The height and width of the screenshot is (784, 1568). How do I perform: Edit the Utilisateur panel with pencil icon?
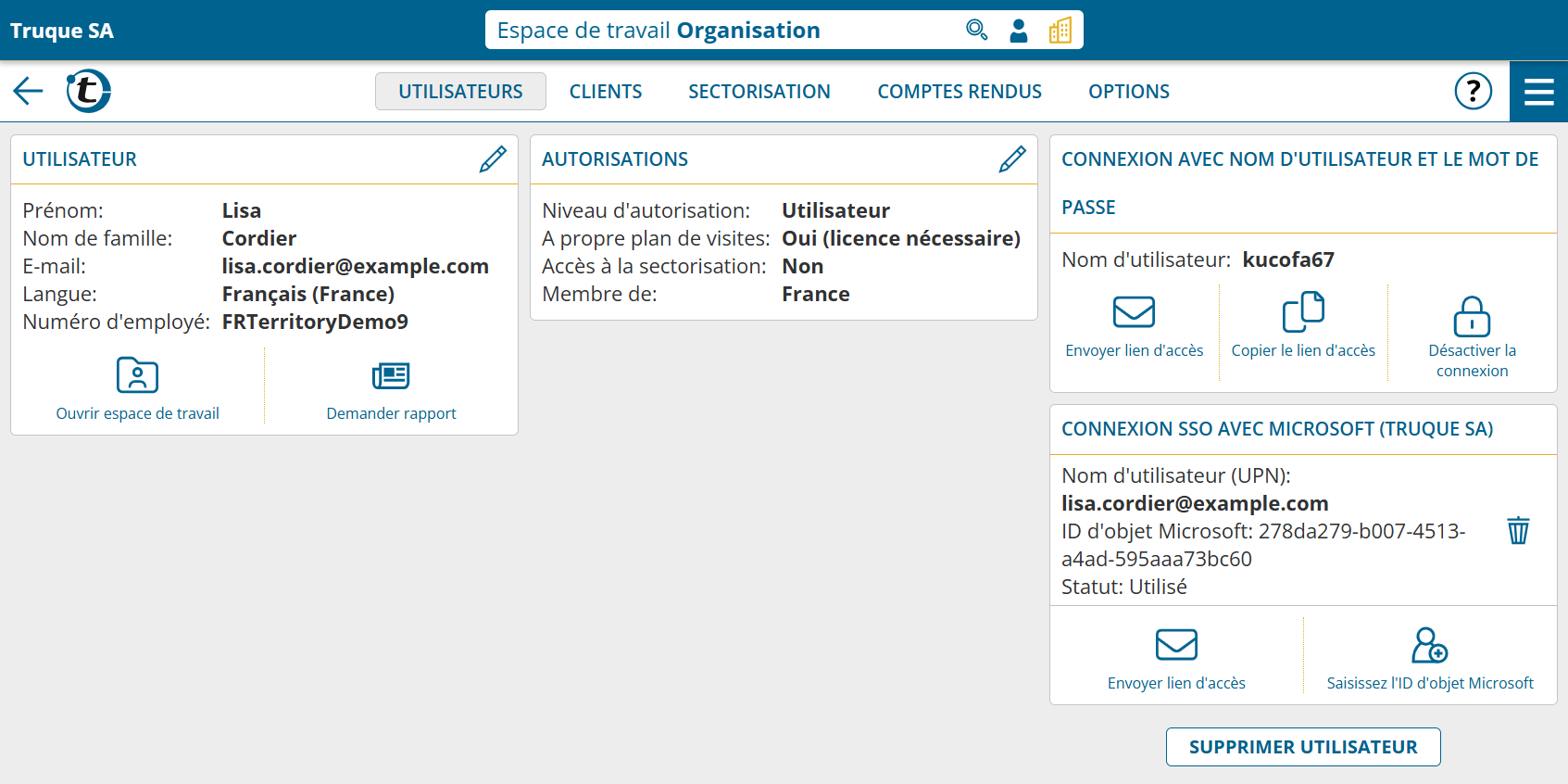tap(493, 159)
